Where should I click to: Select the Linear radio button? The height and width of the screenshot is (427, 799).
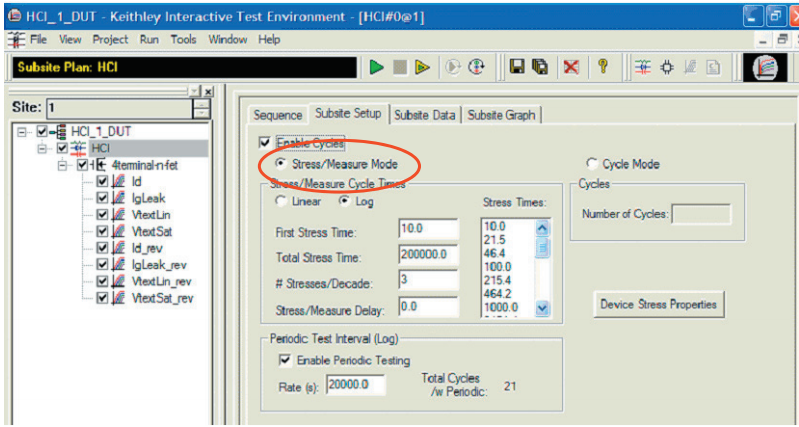[x=280, y=201]
